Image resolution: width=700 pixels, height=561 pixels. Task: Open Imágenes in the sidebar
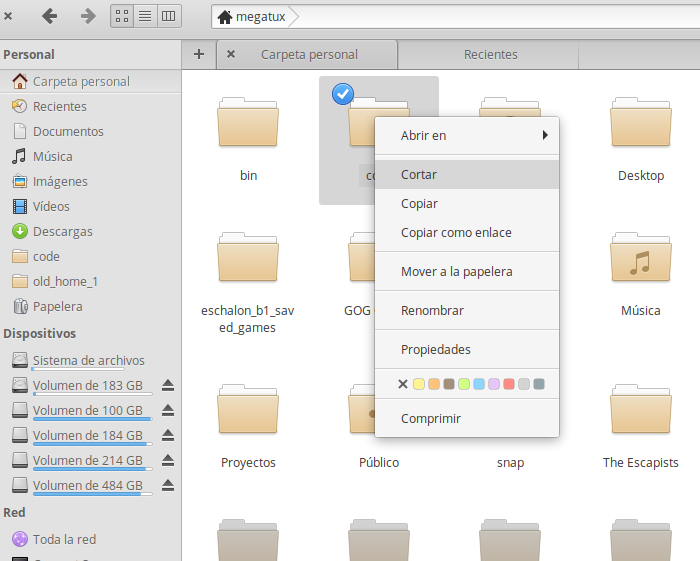point(91,181)
